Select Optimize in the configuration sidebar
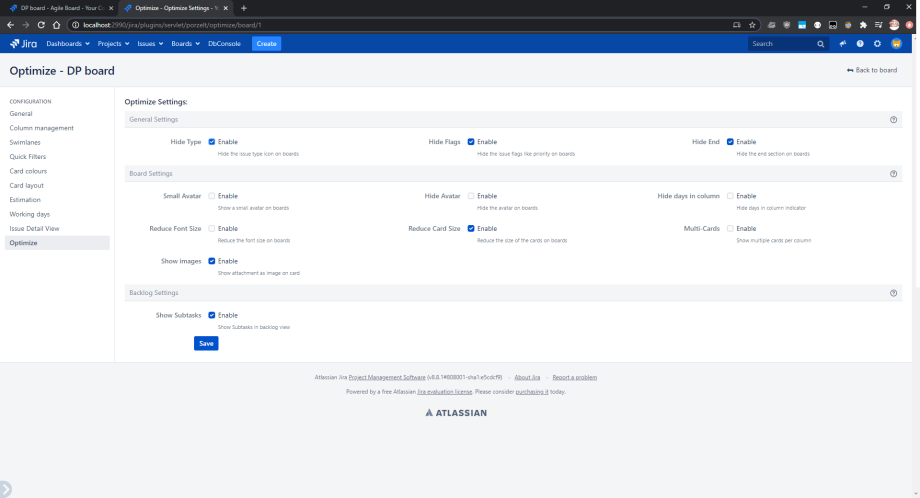Image resolution: width=920 pixels, height=498 pixels. pos(57,243)
